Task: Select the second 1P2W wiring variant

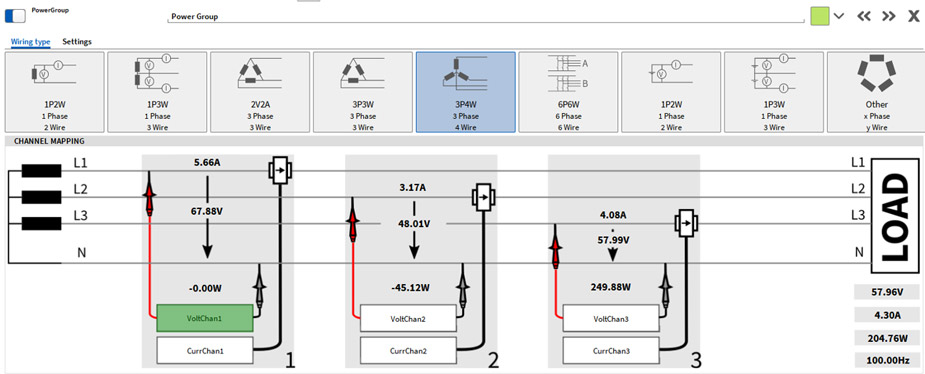Action: (671, 92)
